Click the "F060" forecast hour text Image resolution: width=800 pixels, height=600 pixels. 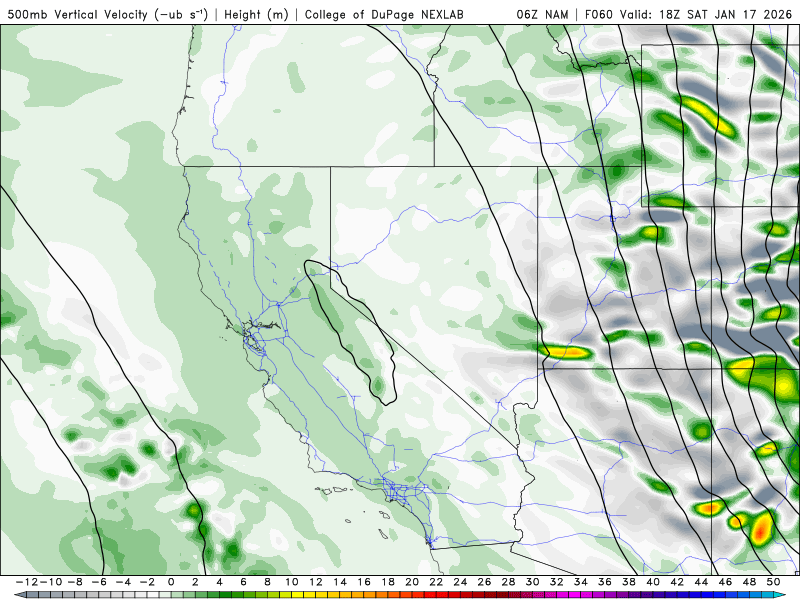coord(599,14)
